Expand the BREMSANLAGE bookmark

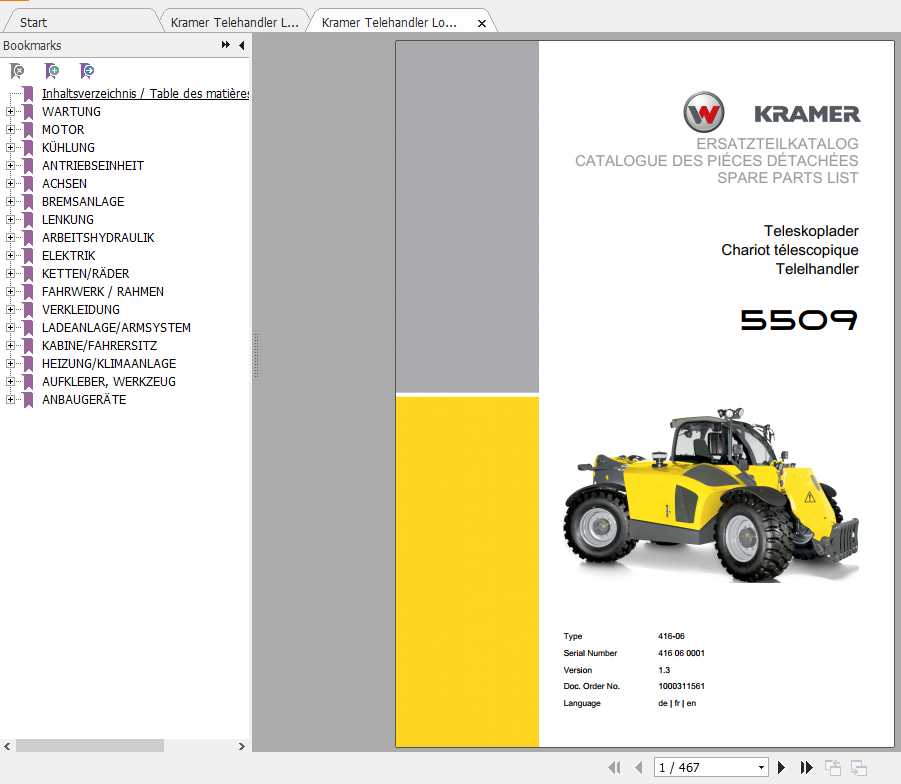[x=10, y=202]
